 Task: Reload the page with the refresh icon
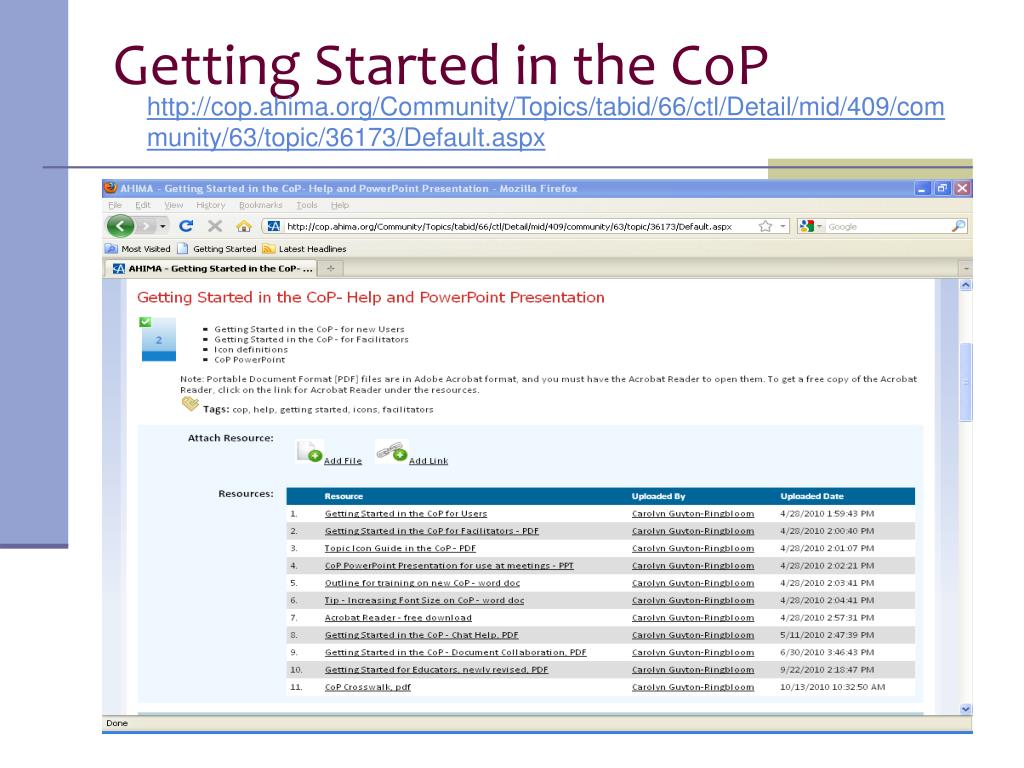186,226
